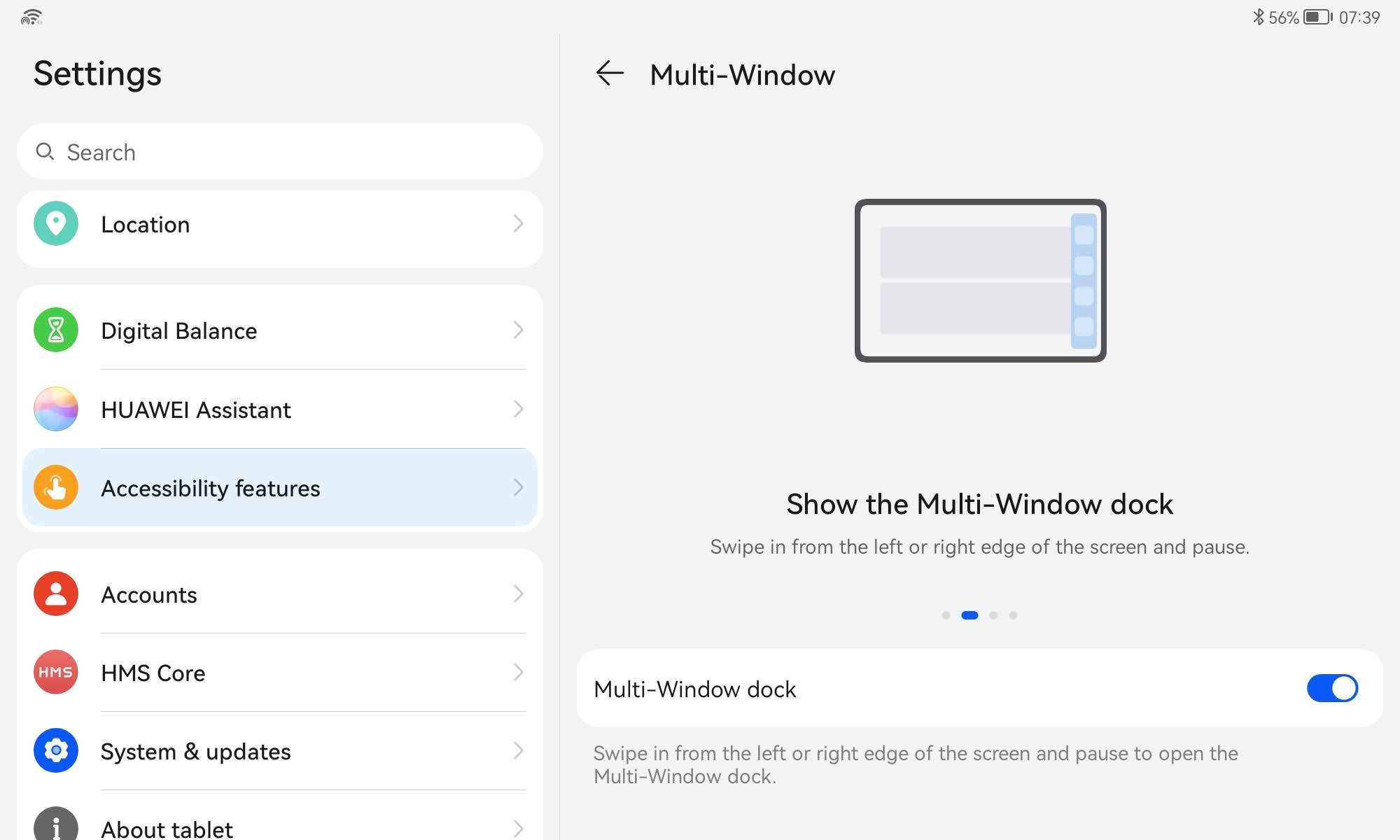Tap the HUAWEI Assistant colorful orb icon

point(56,409)
